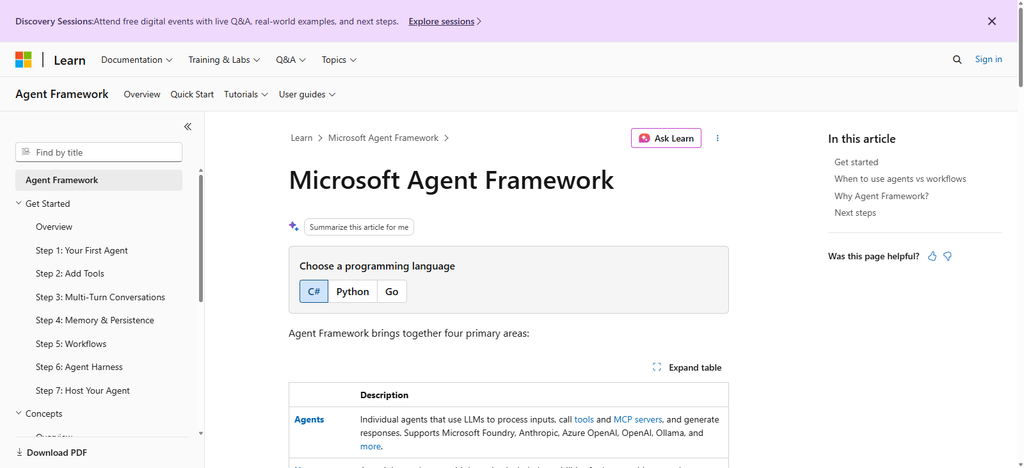Click the Explore sessions link

(x=445, y=21)
